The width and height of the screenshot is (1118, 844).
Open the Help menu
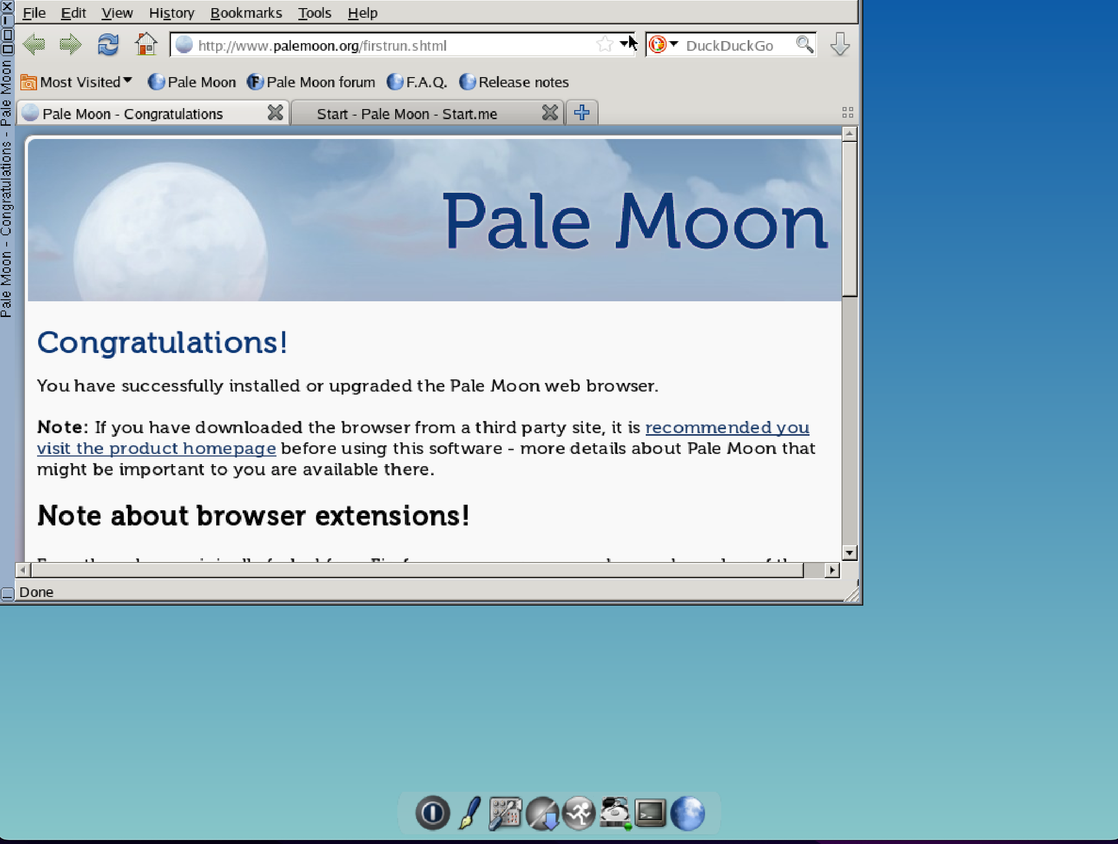click(362, 13)
